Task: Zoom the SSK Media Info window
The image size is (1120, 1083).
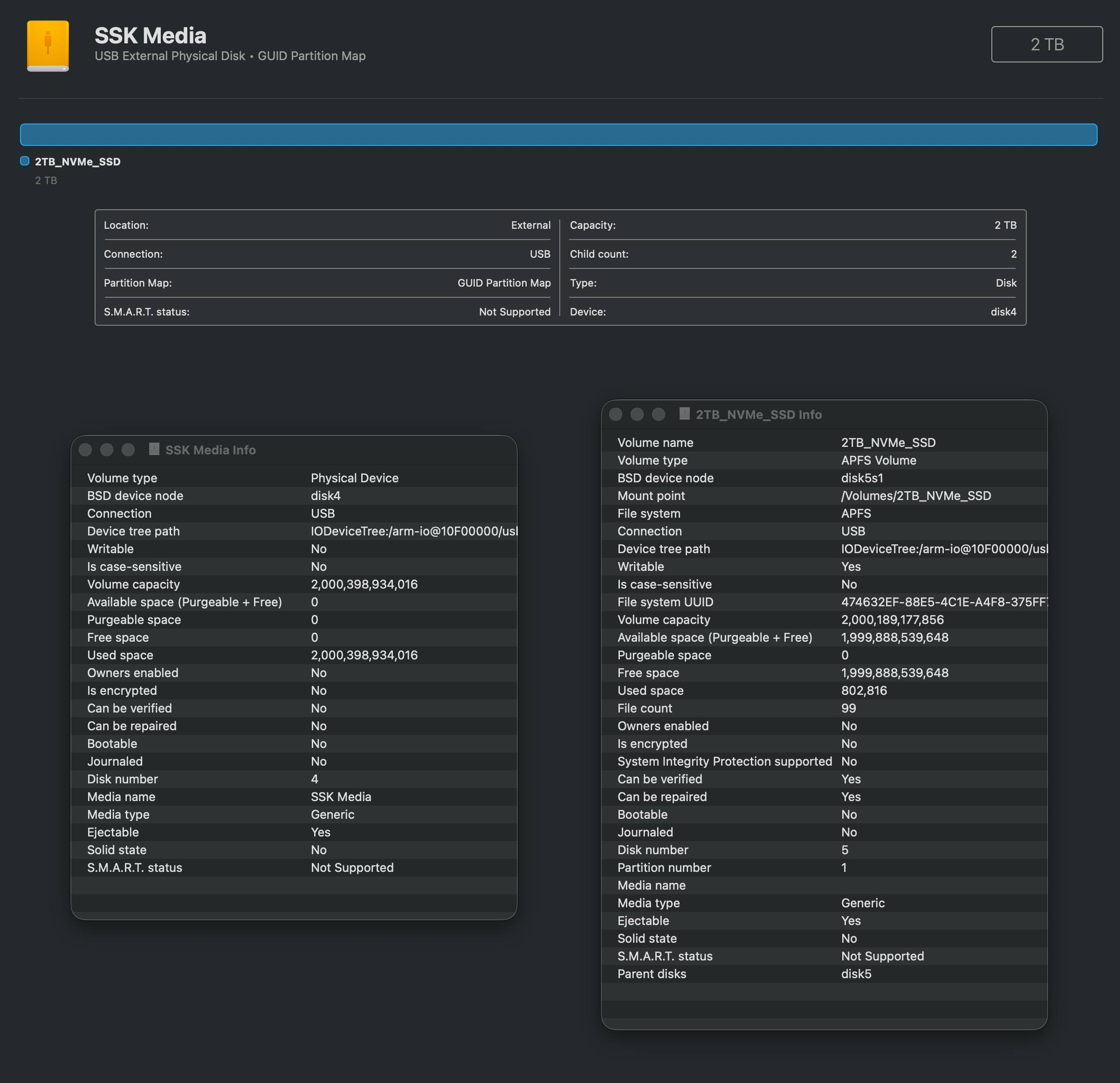Action: [129, 450]
